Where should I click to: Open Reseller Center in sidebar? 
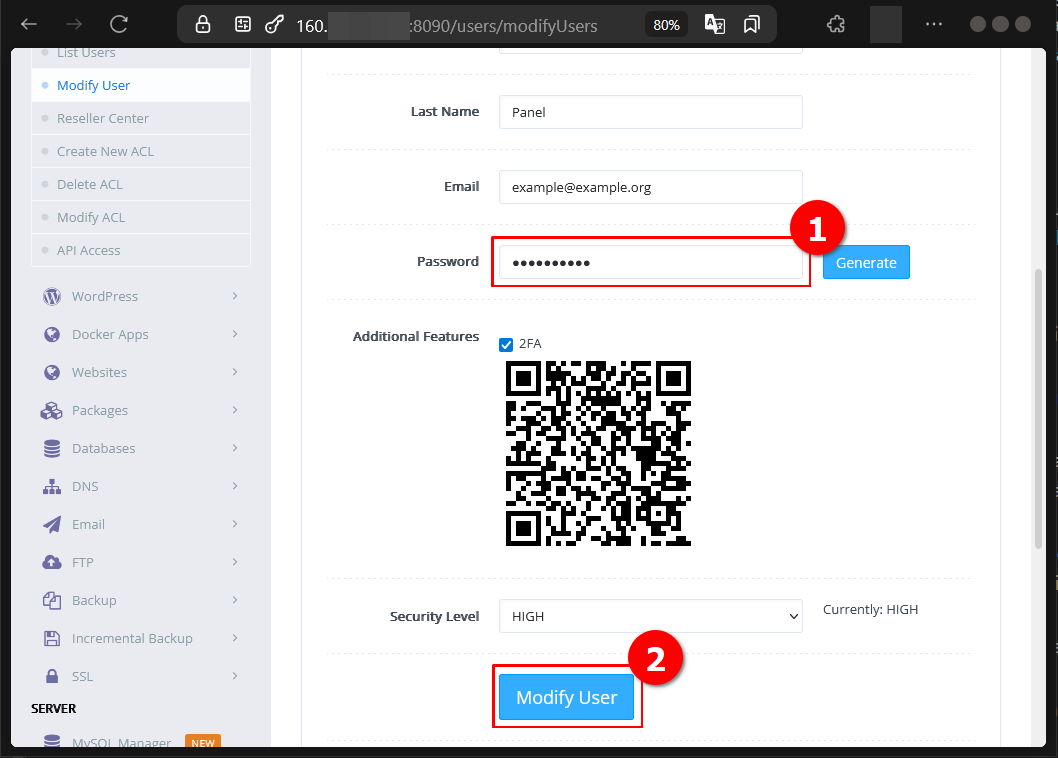(x=141, y=119)
